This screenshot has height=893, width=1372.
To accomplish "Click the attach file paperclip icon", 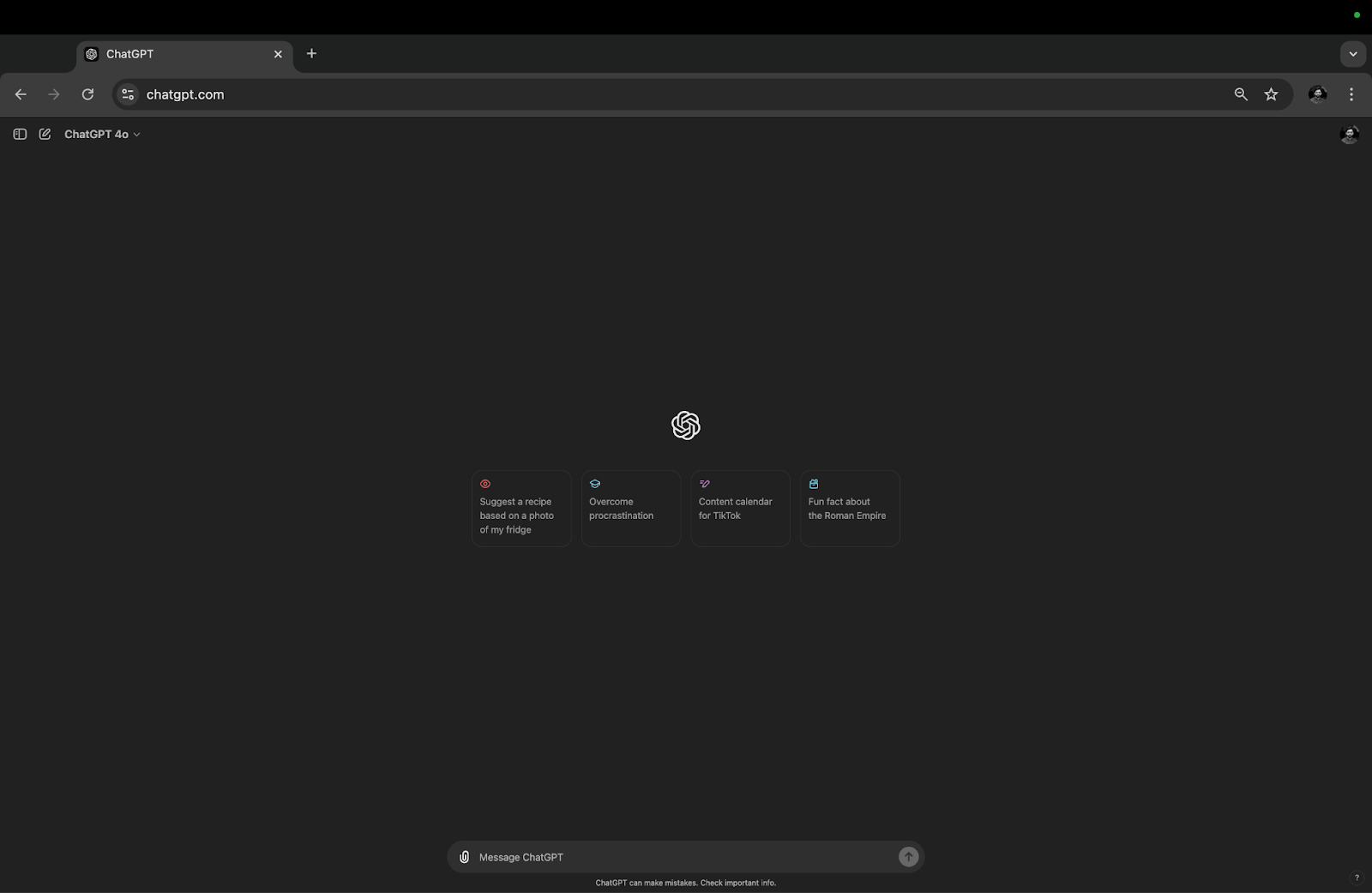I will [464, 857].
